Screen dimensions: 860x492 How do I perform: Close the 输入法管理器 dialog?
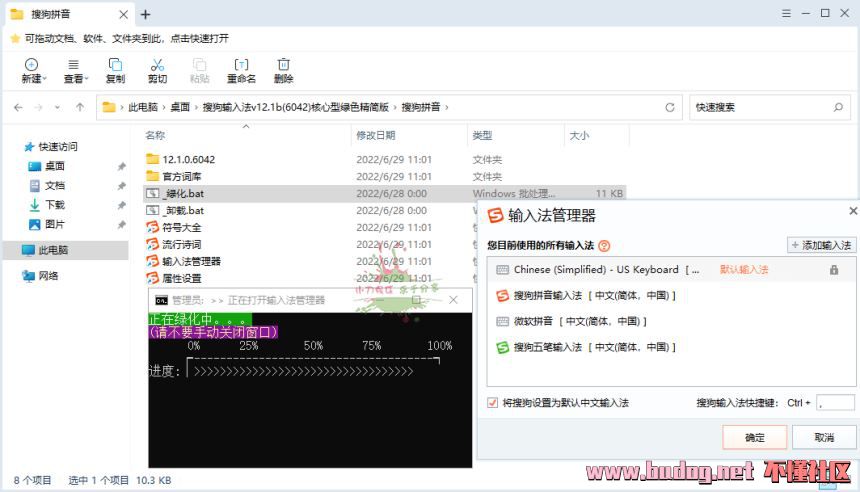click(x=853, y=211)
